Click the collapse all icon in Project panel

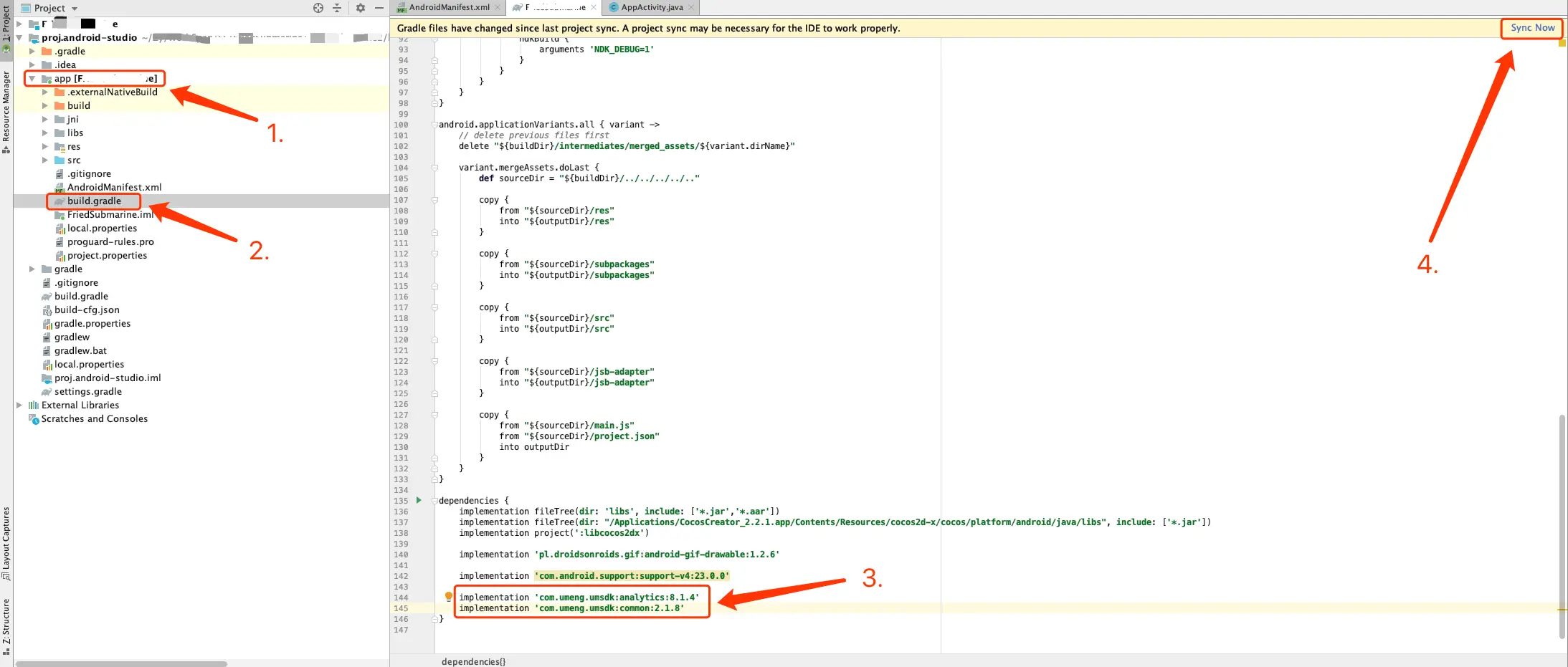(x=337, y=8)
